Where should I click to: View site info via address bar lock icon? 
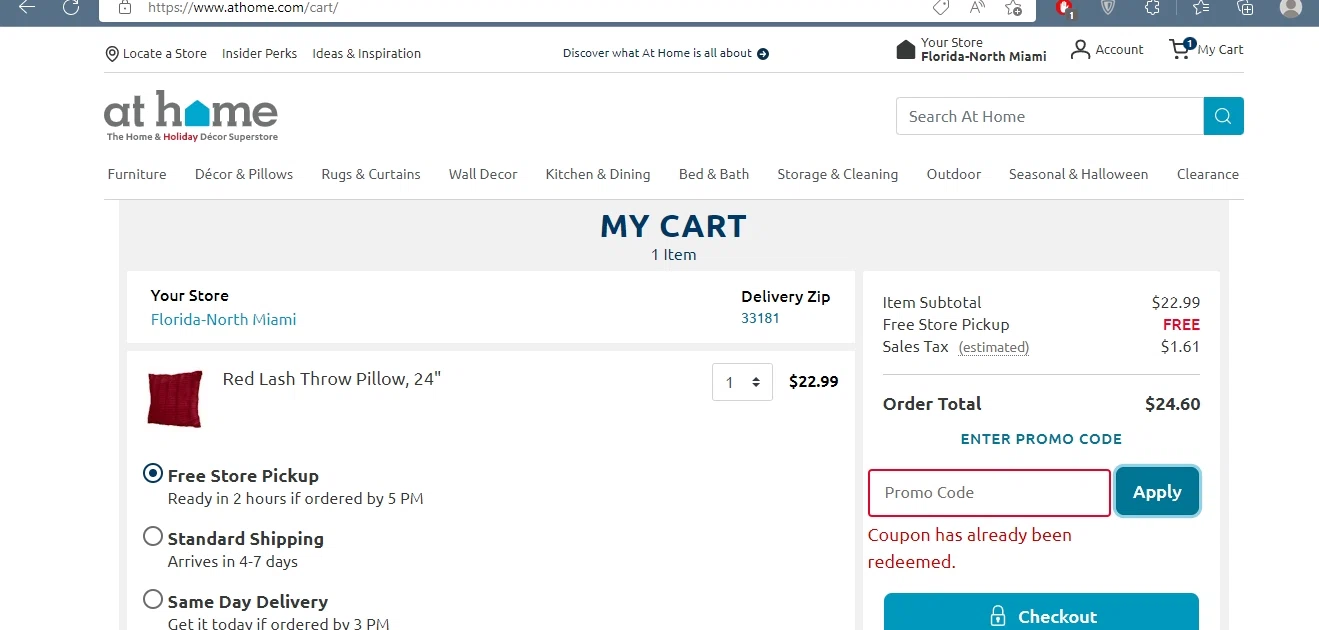click(125, 7)
